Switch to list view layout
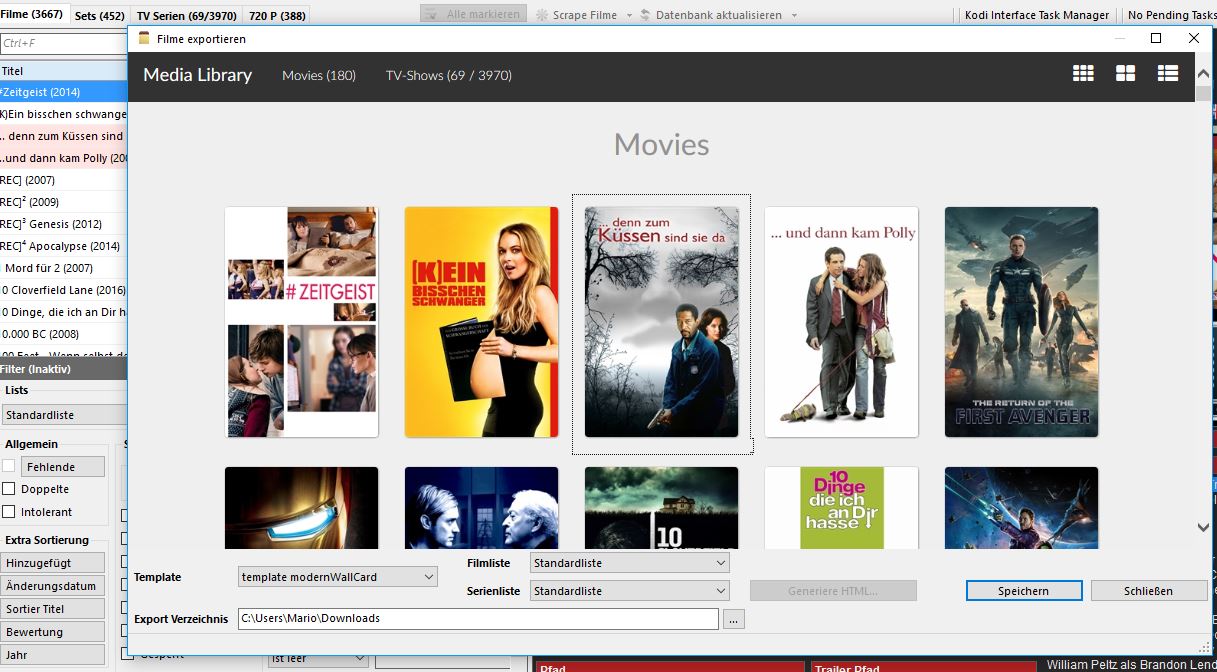 point(1167,73)
